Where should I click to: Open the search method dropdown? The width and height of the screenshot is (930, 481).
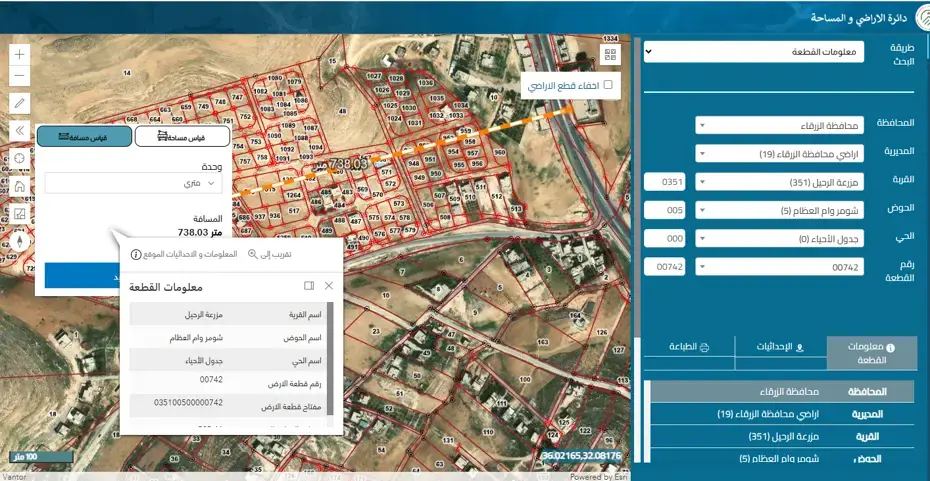(754, 52)
